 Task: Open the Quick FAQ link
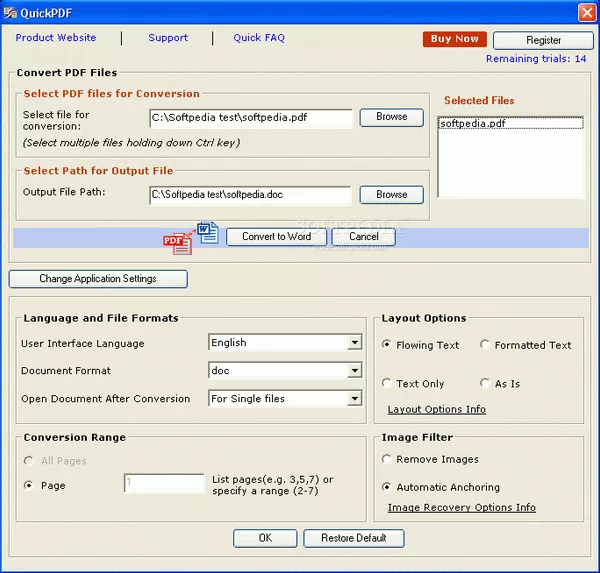(259, 38)
